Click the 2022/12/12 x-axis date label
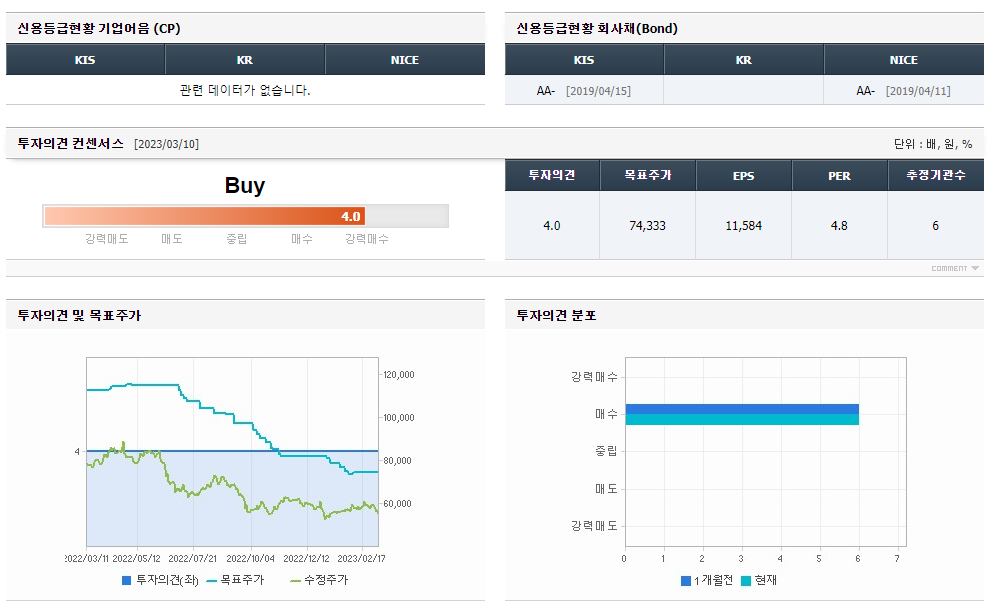 [x=307, y=558]
